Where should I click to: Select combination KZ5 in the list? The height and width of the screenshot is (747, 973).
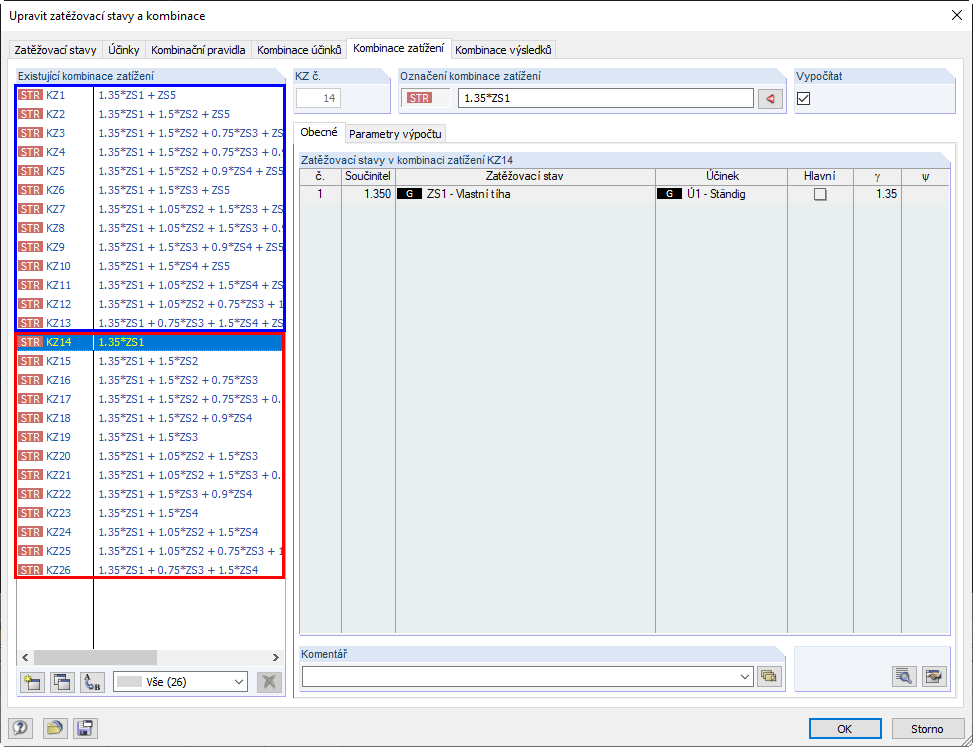tap(150, 171)
